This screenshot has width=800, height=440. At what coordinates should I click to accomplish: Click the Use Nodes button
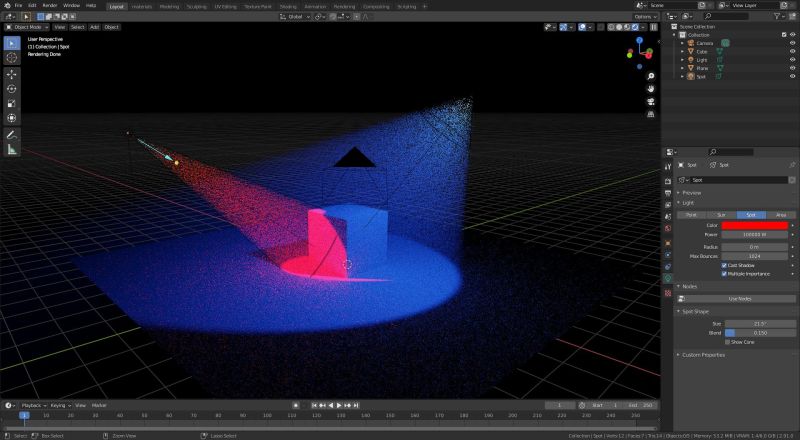coord(735,299)
